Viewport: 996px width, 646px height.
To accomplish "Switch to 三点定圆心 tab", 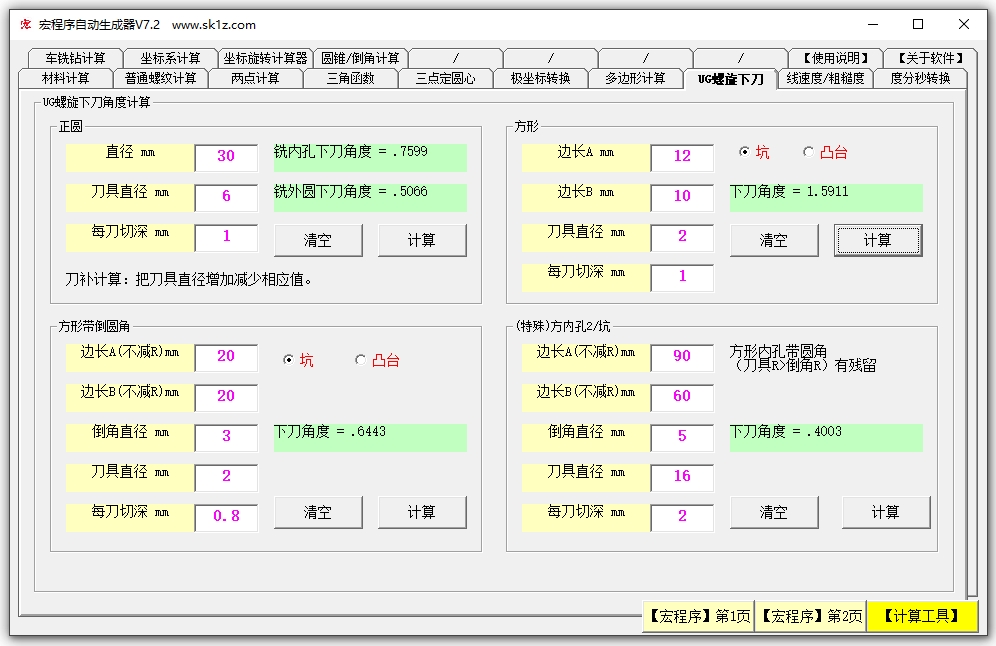I will 445,78.
